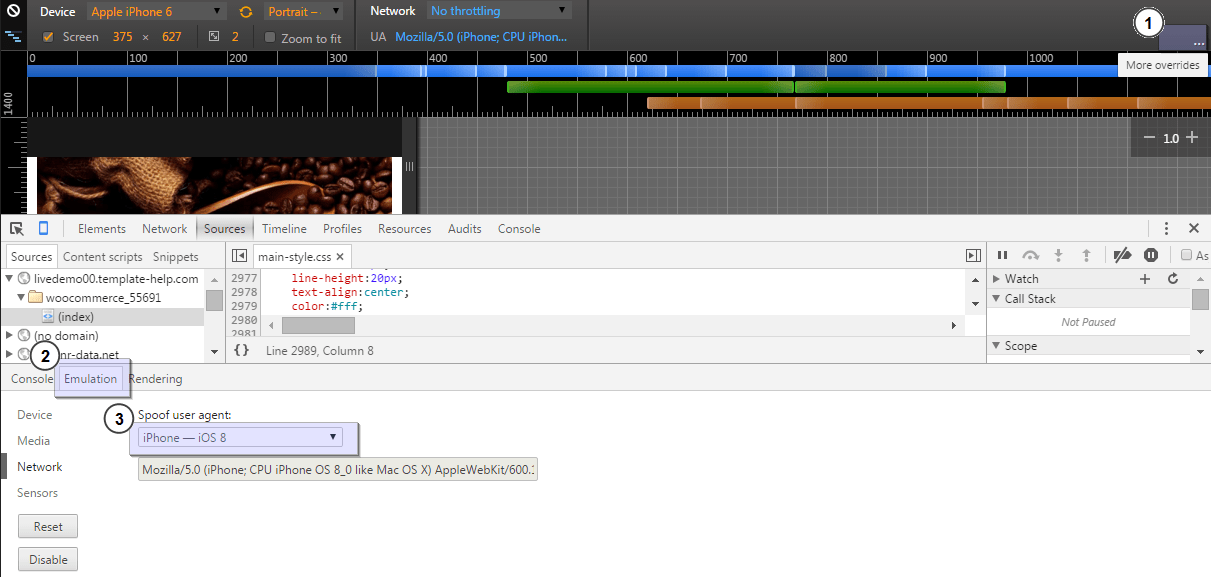Image resolution: width=1211 pixels, height=577 pixels.
Task: Toggle device mode phone icon
Action: 43,228
